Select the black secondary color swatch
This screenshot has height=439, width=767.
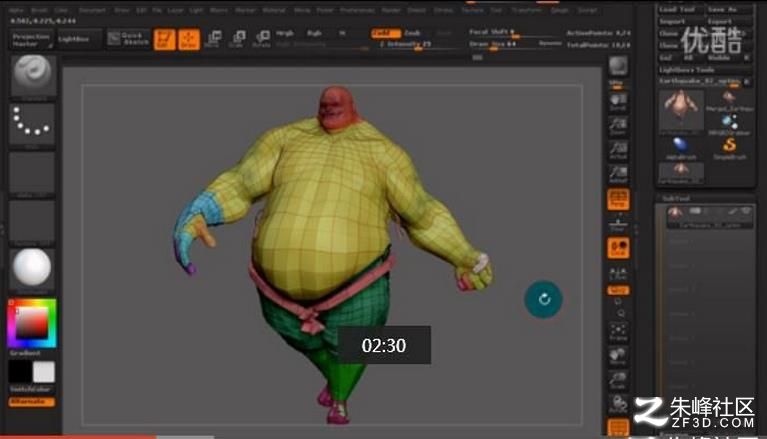20,372
